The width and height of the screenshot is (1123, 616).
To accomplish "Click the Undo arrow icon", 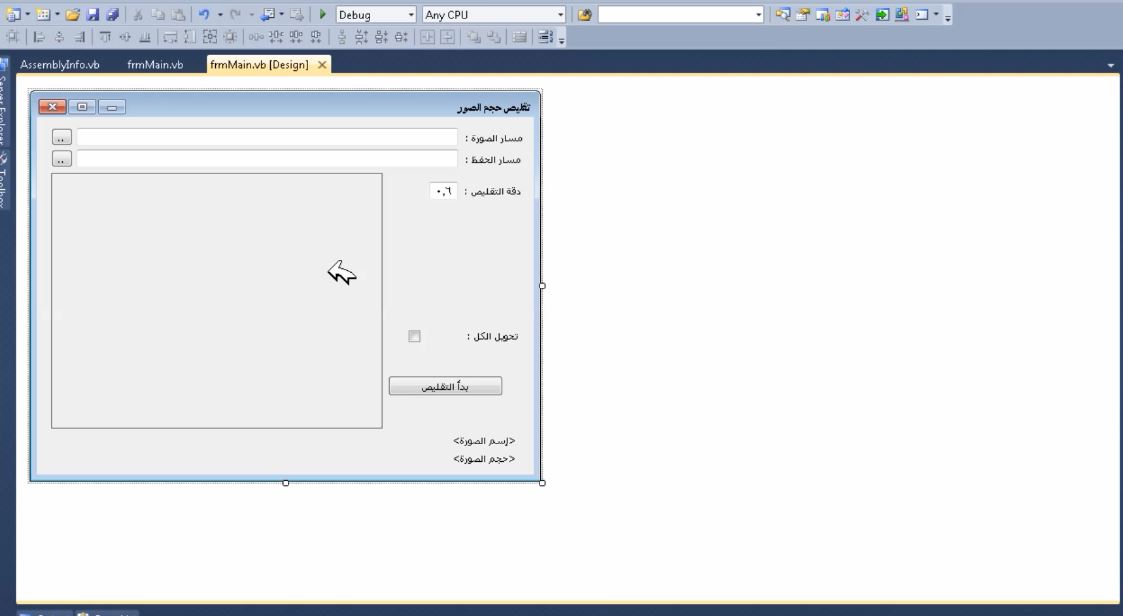I will coord(204,15).
